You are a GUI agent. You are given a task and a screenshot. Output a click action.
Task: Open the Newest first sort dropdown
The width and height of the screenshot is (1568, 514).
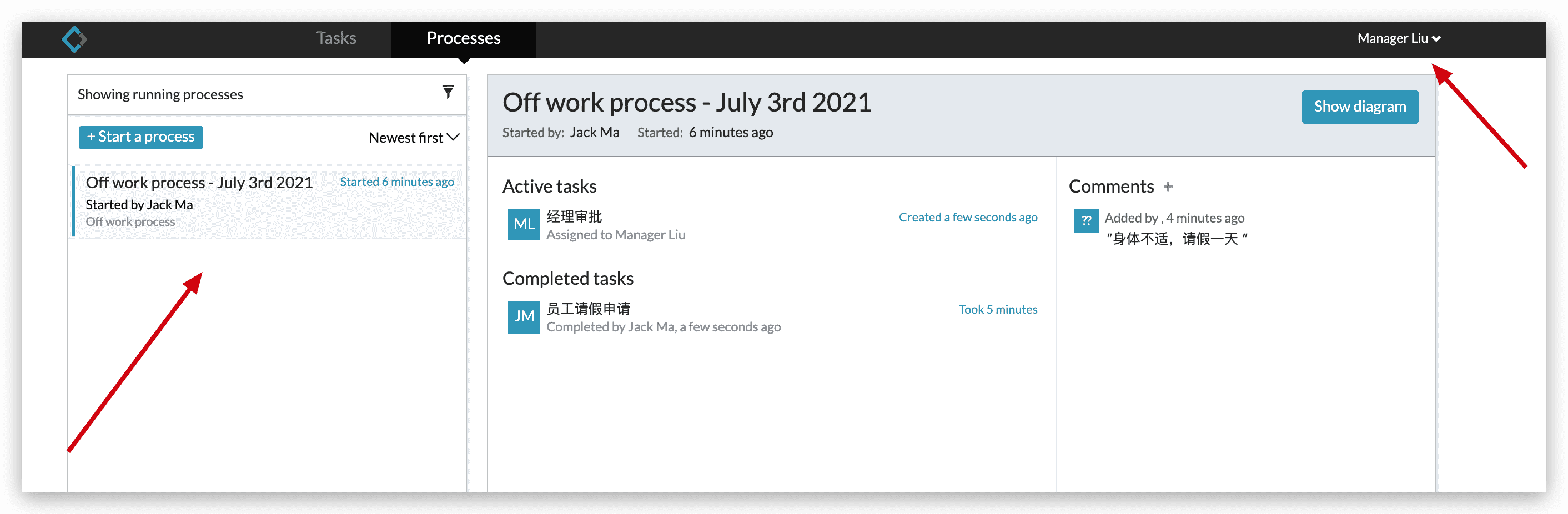pos(414,138)
